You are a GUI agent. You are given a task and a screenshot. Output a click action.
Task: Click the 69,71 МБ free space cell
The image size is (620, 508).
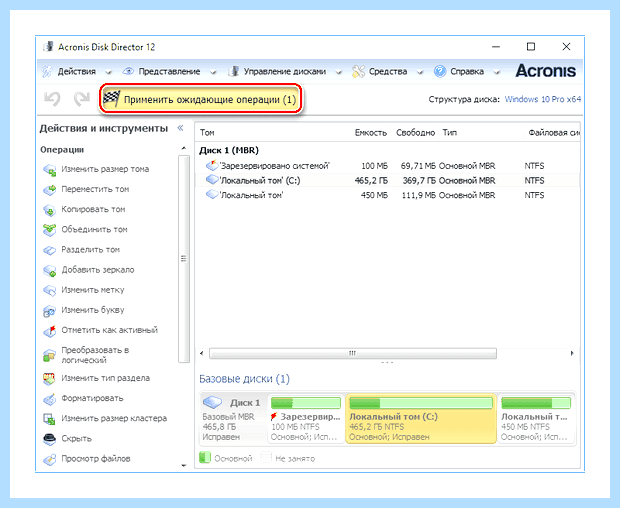point(418,166)
